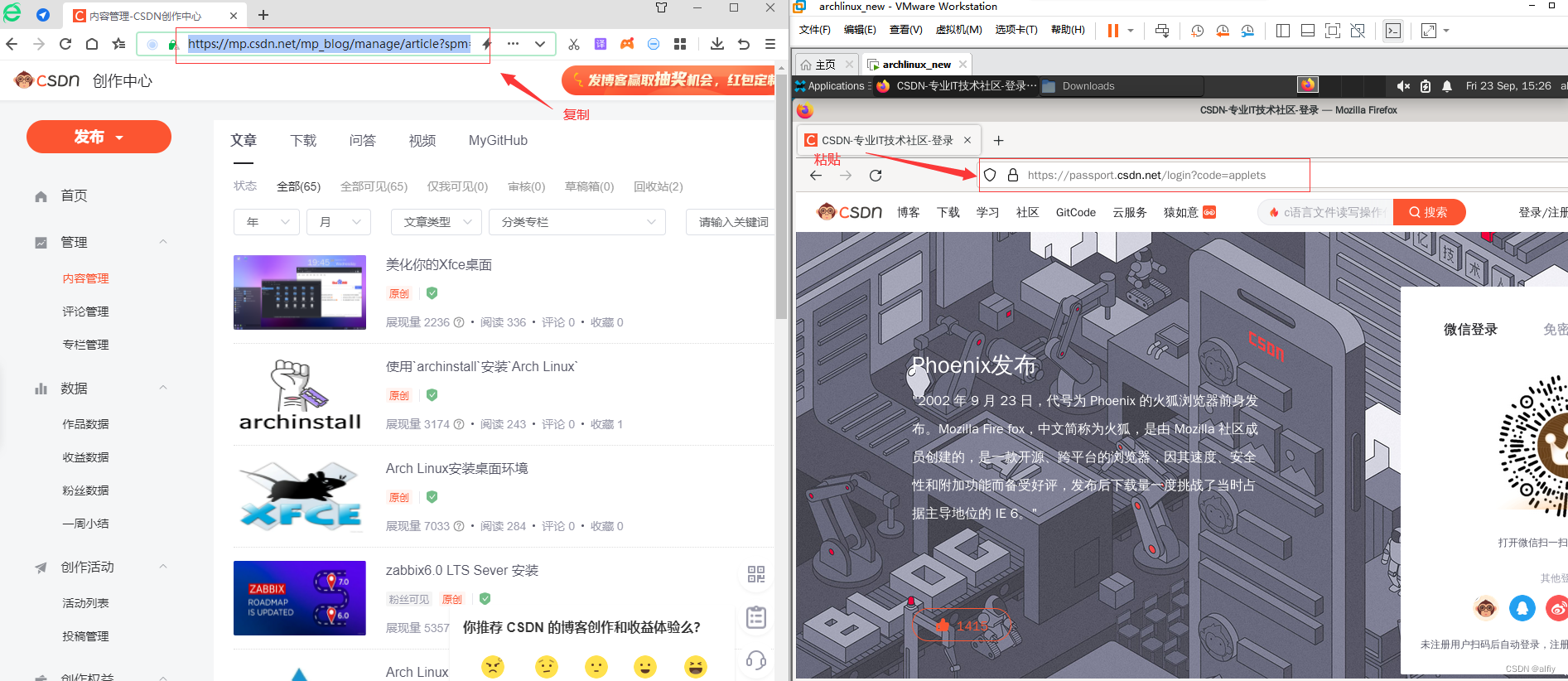Open Xfce Applications menu

pos(830,86)
